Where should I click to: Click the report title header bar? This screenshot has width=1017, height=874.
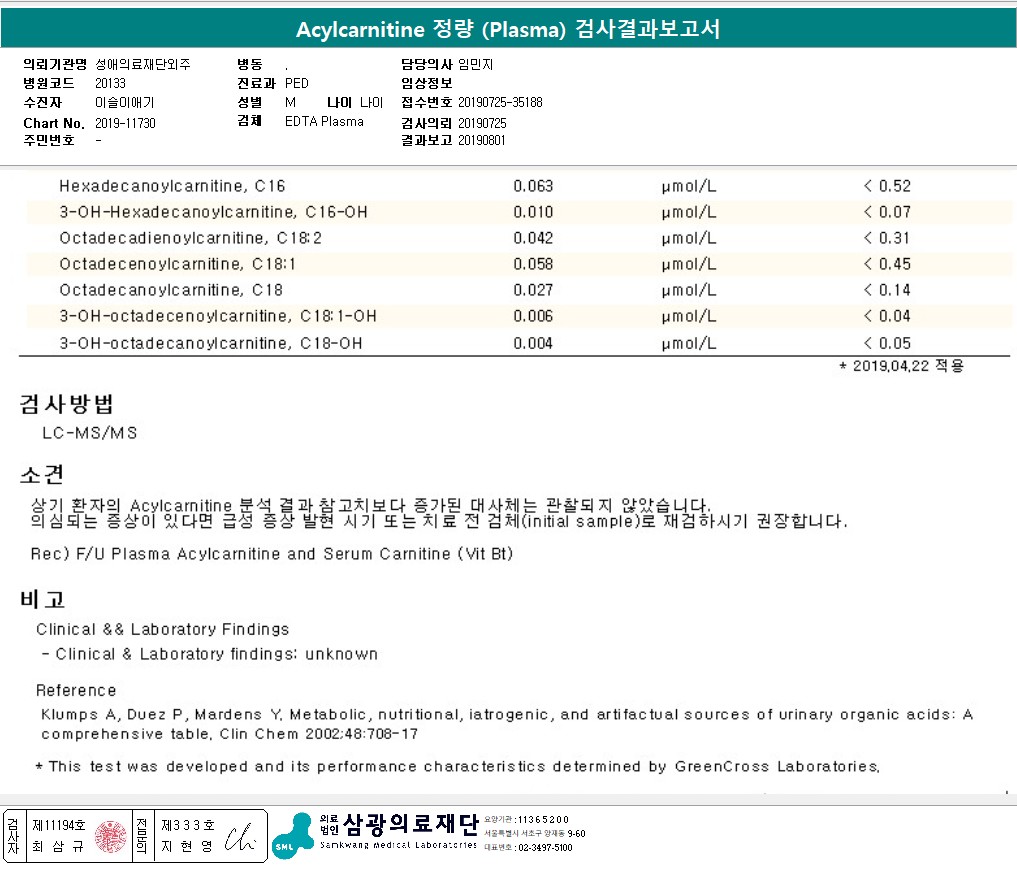[508, 30]
